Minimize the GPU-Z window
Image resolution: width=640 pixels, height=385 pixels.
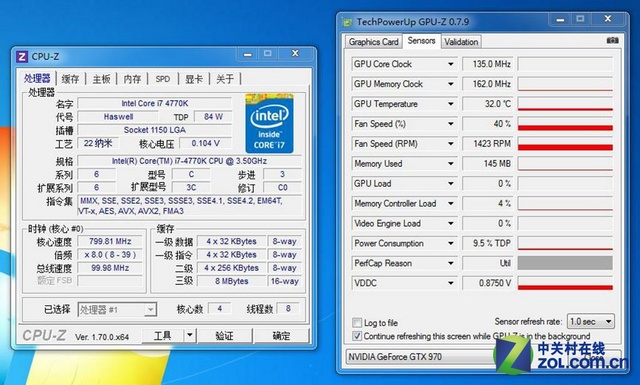click(x=560, y=19)
